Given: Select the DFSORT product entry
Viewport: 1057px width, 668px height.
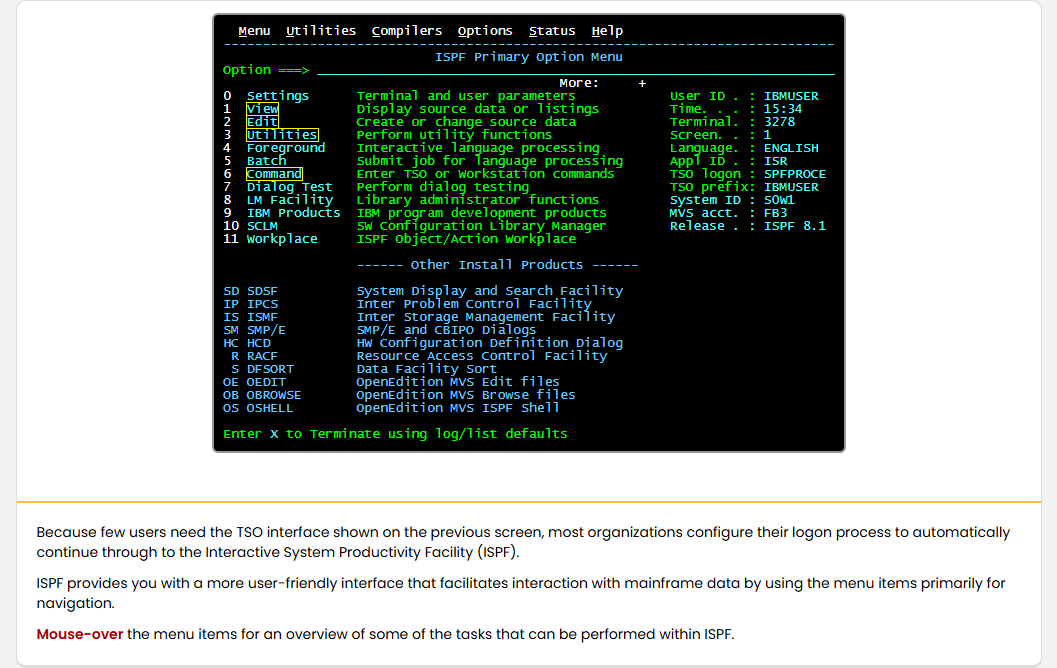Looking at the screenshot, I should pyautogui.click(x=270, y=369).
